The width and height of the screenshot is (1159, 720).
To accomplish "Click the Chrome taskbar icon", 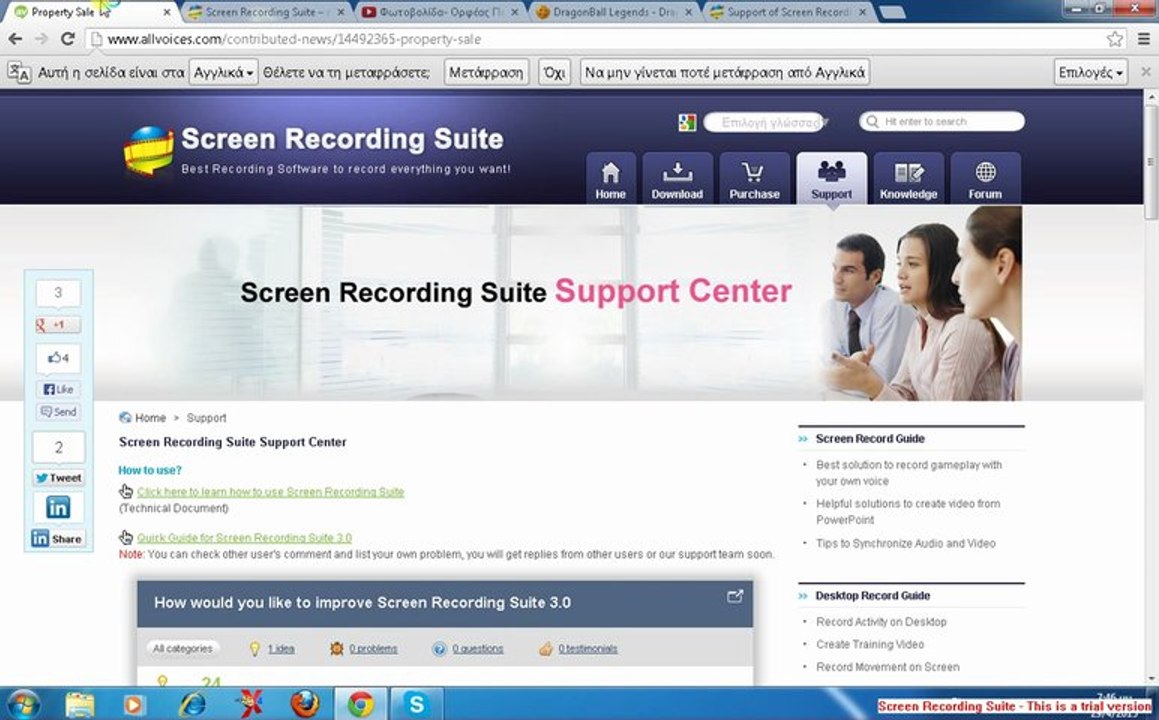I will pyautogui.click(x=361, y=704).
